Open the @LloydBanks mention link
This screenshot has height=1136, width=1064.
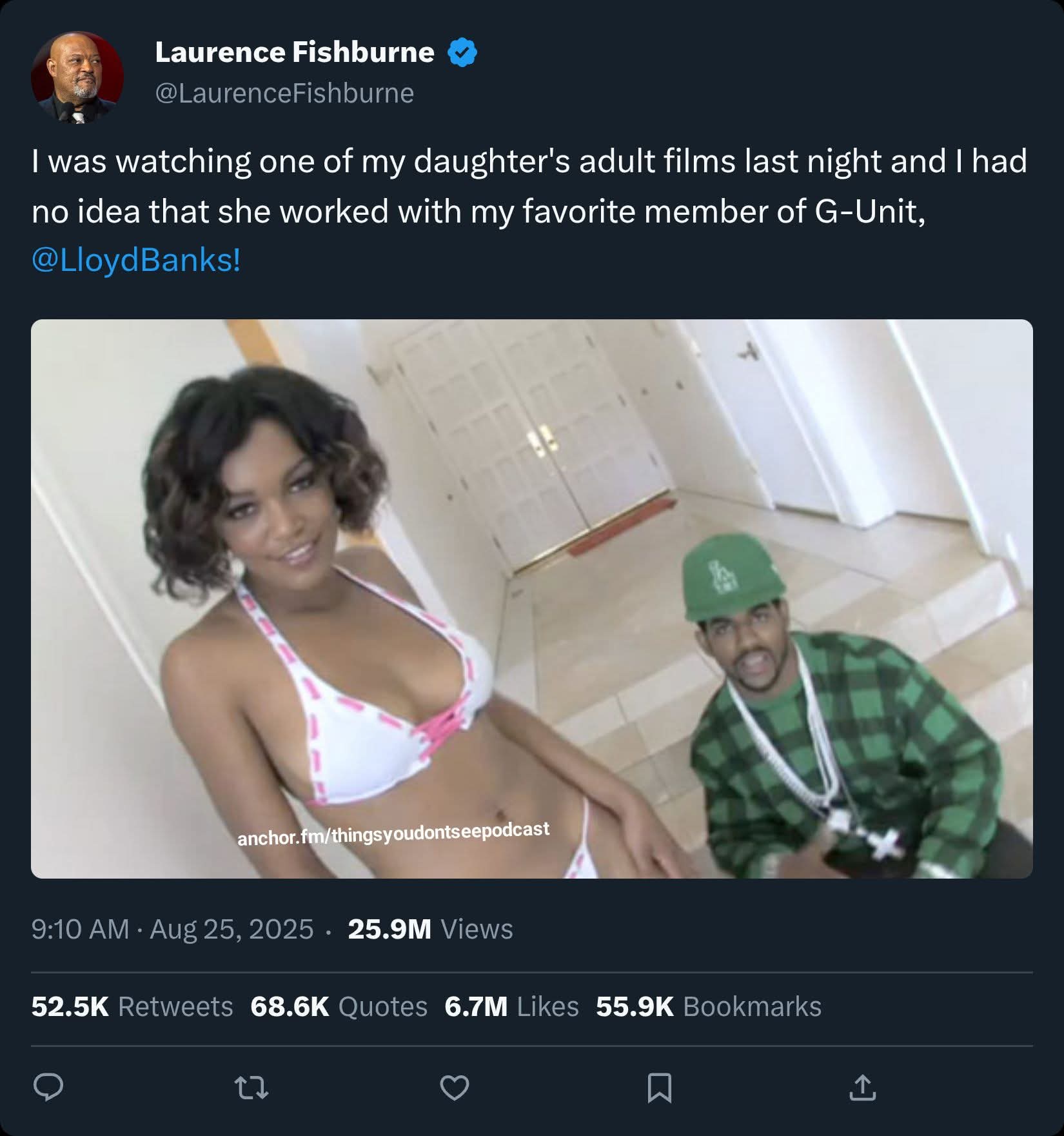136,261
